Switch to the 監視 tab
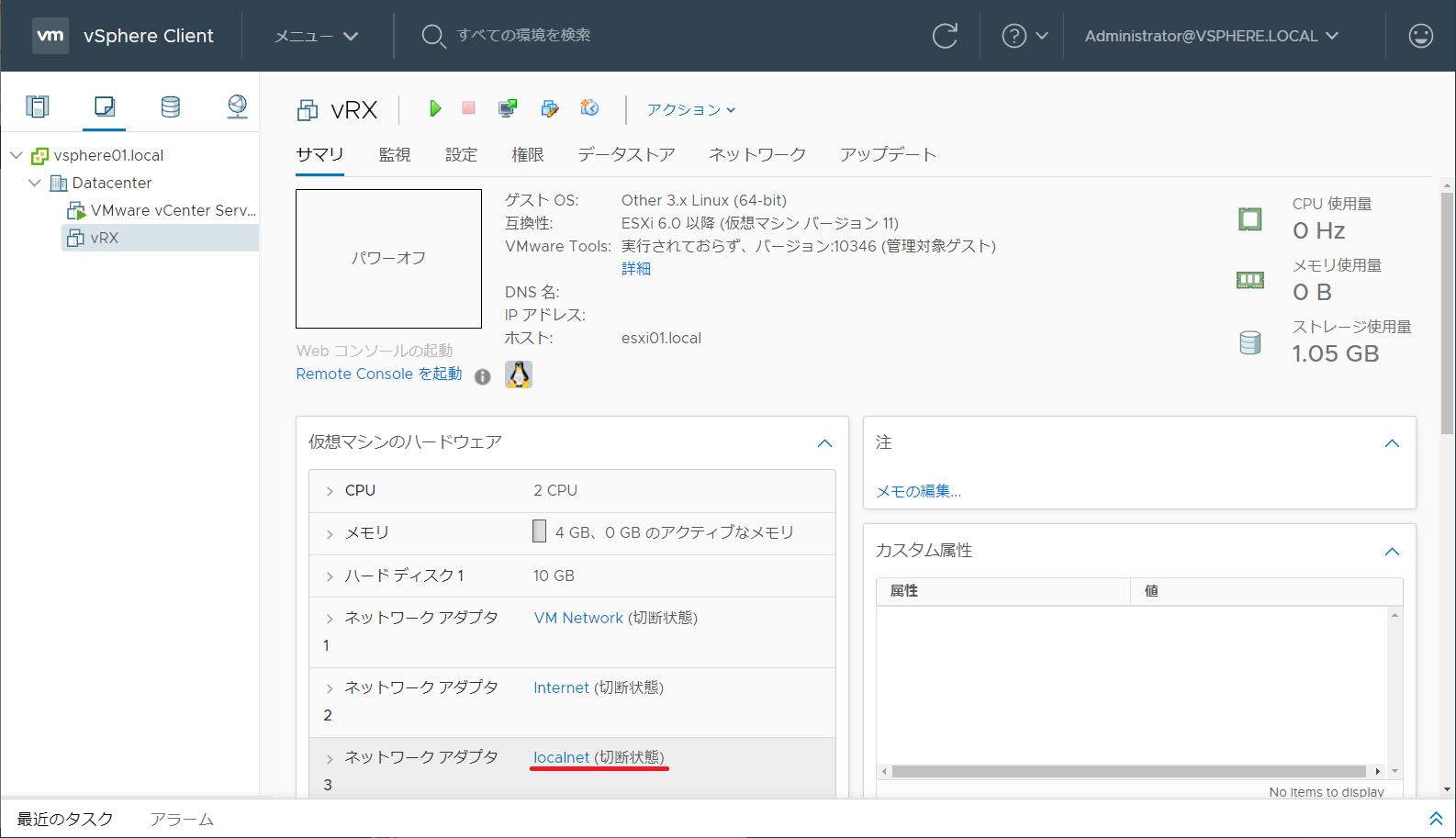 [395, 154]
